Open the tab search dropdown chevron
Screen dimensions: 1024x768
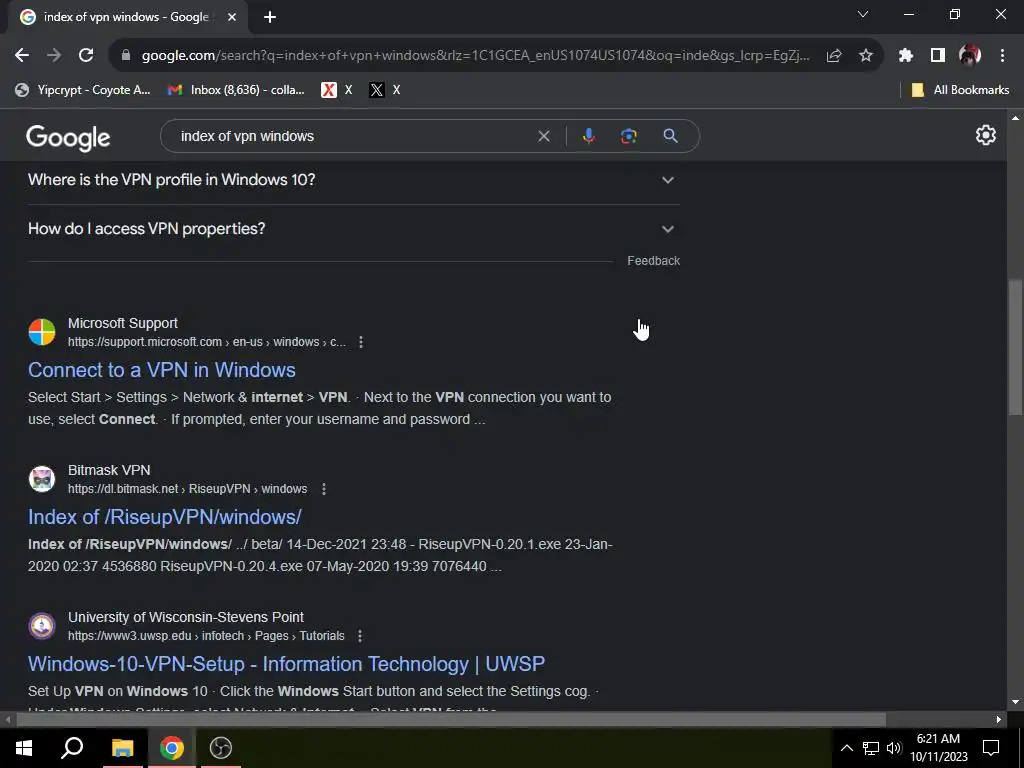point(863,14)
